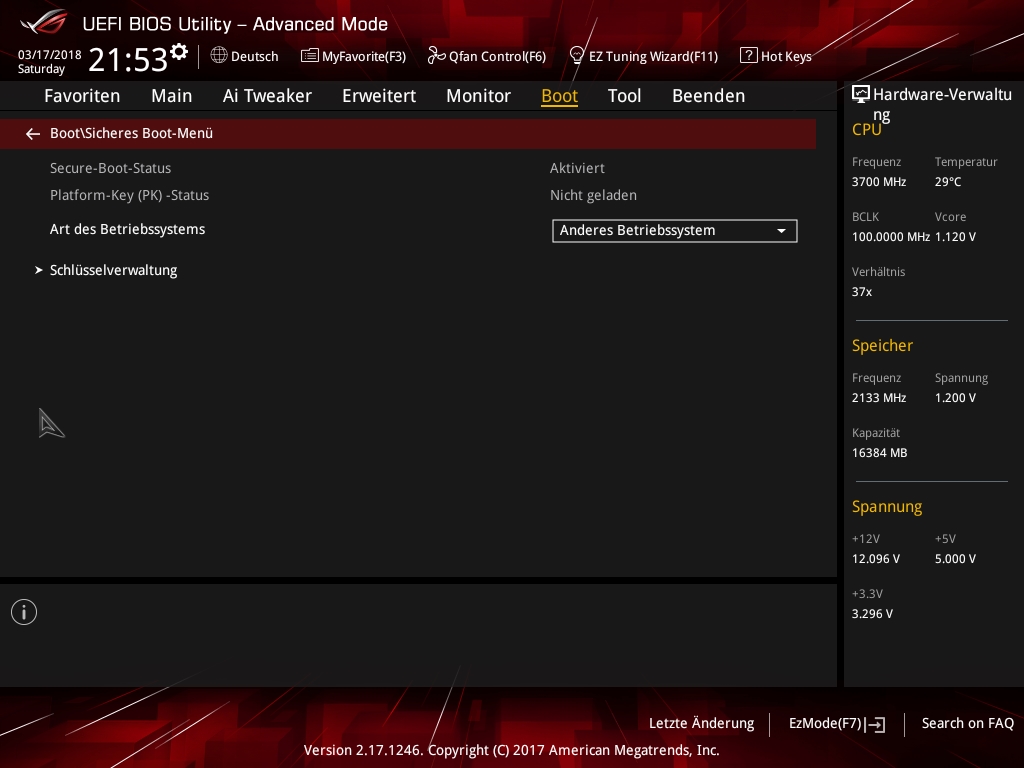Click the 29°C temperature value

[948, 182]
